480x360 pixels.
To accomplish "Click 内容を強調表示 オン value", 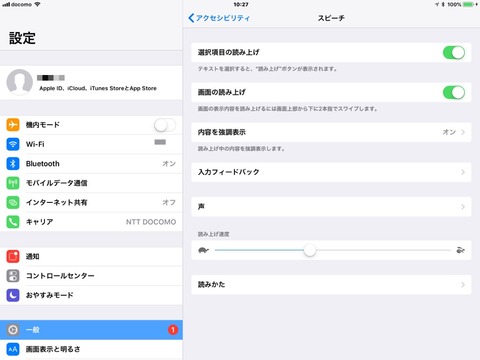I will click(449, 132).
